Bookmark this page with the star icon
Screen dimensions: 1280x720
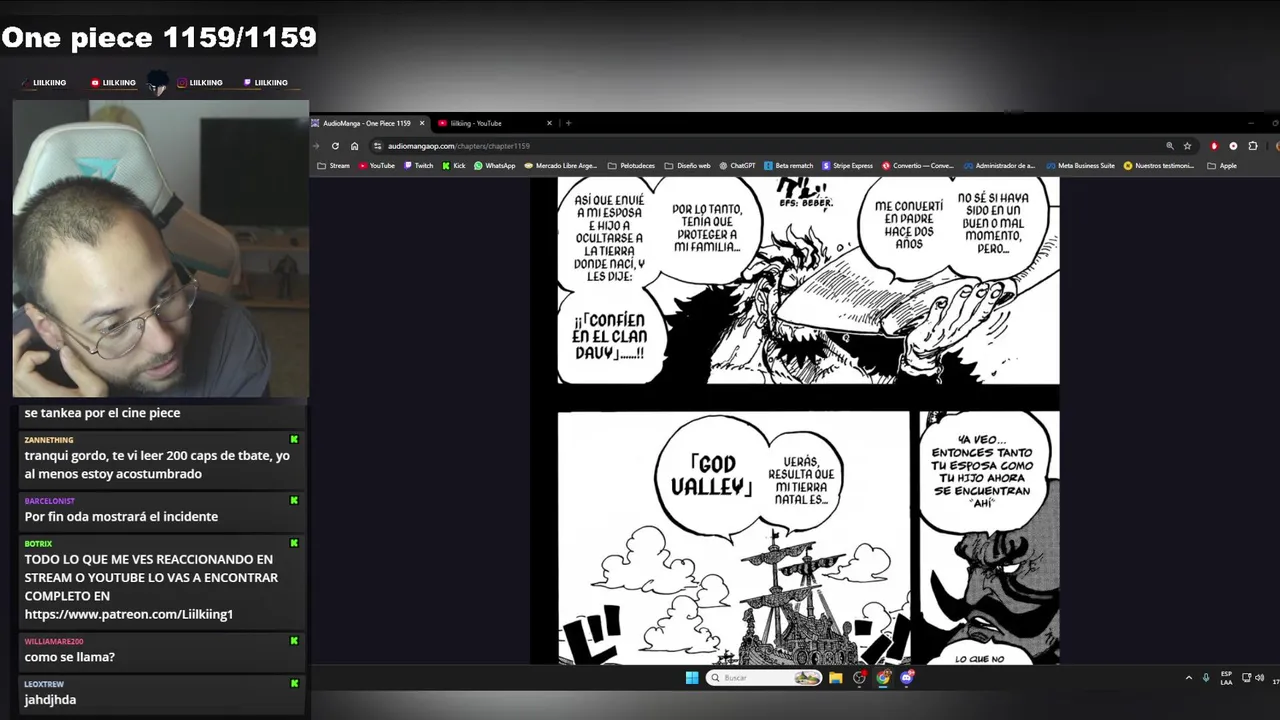pyautogui.click(x=1187, y=146)
